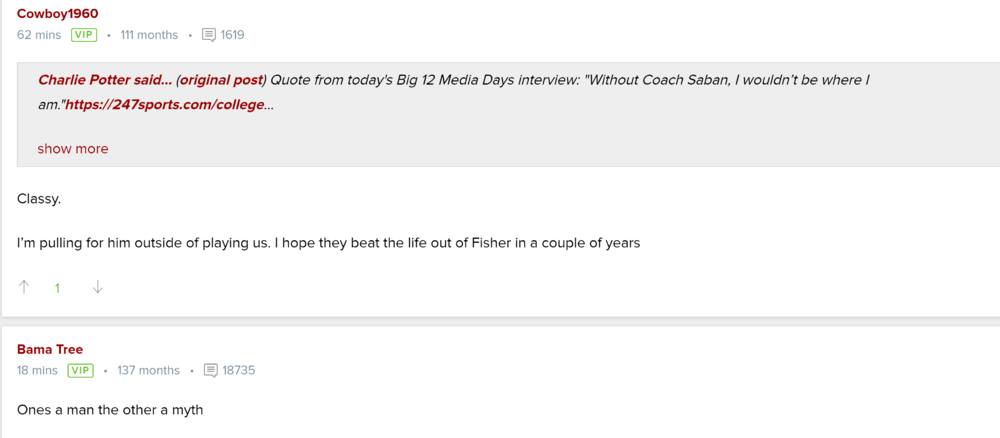Click the VIP badge next to 18 mins
The width and height of the screenshot is (1000, 438).
pos(80,370)
